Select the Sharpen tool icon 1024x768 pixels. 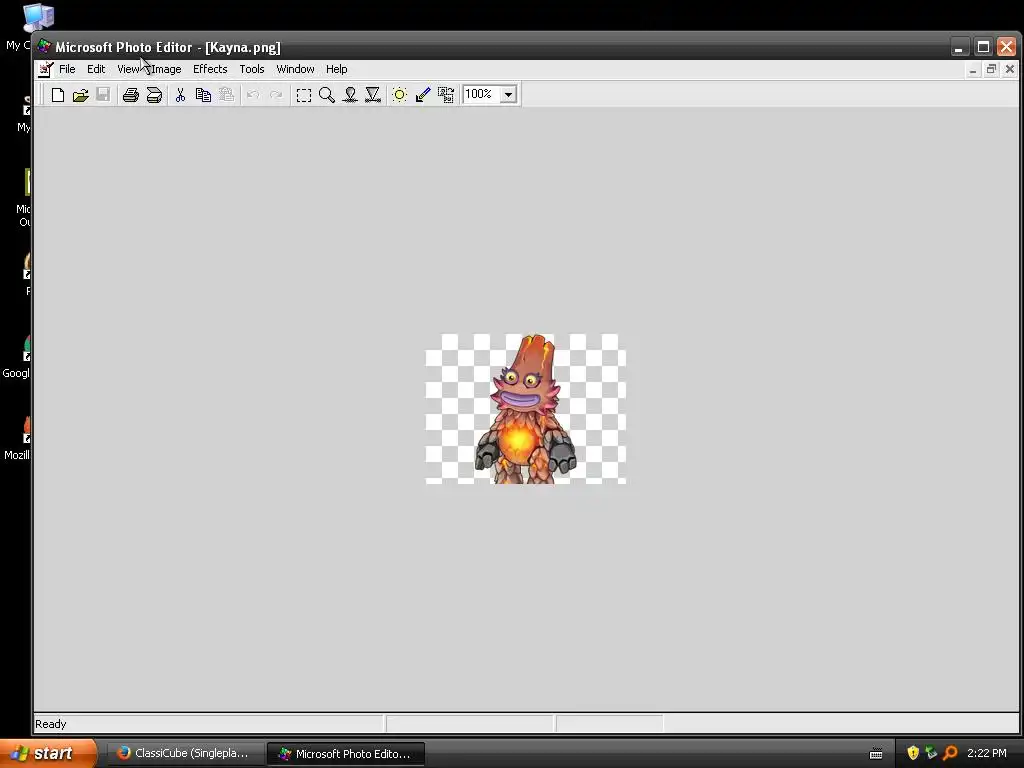(373, 95)
